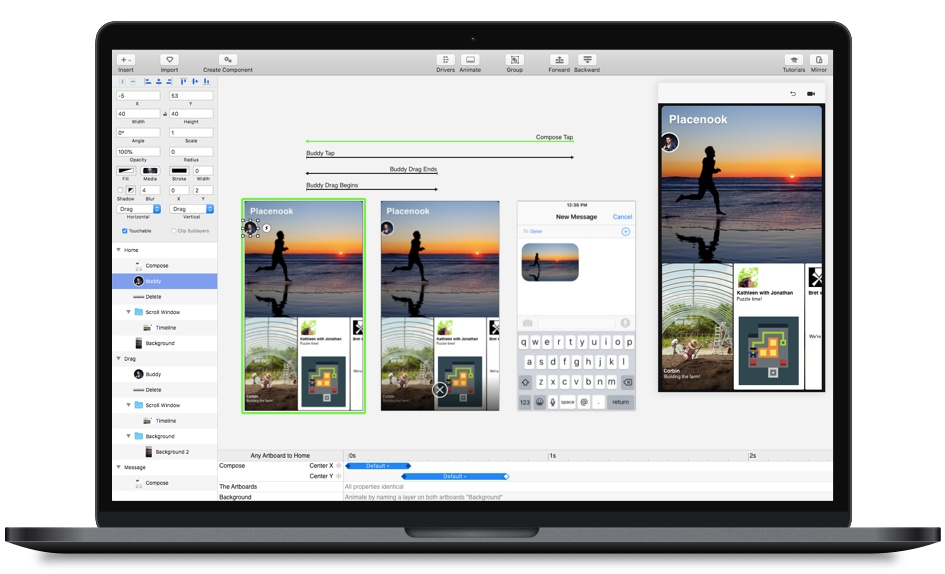Send layer Backward
The width and height of the screenshot is (945, 574).
click(x=586, y=60)
